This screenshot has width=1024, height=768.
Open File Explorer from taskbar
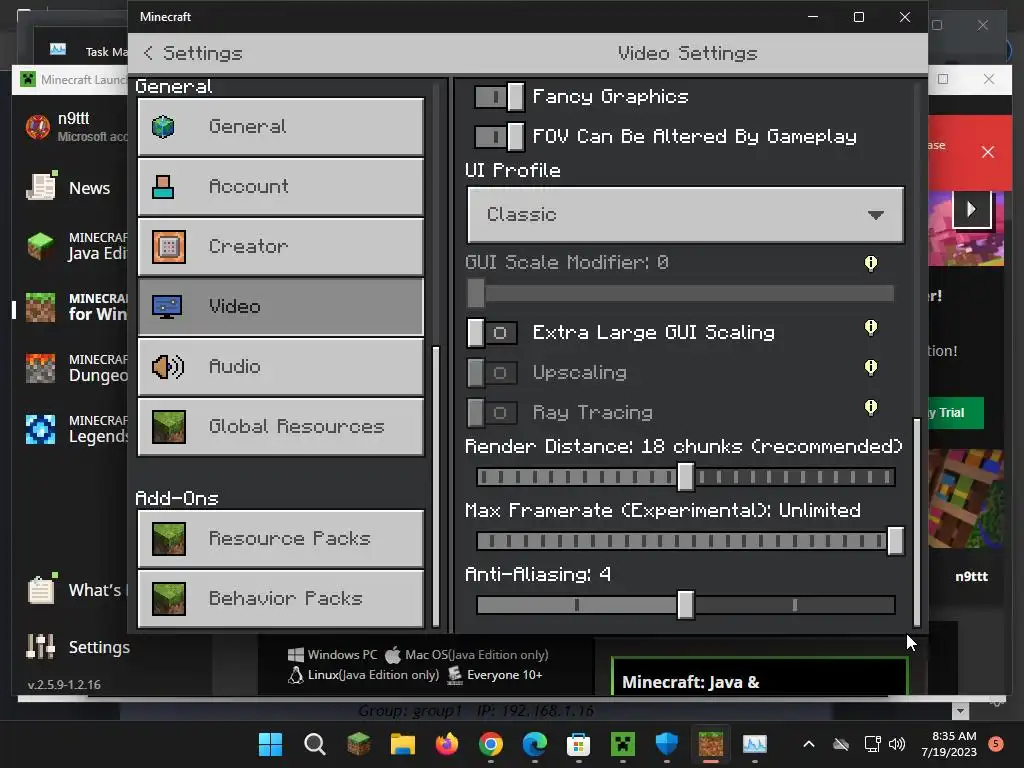coord(403,744)
